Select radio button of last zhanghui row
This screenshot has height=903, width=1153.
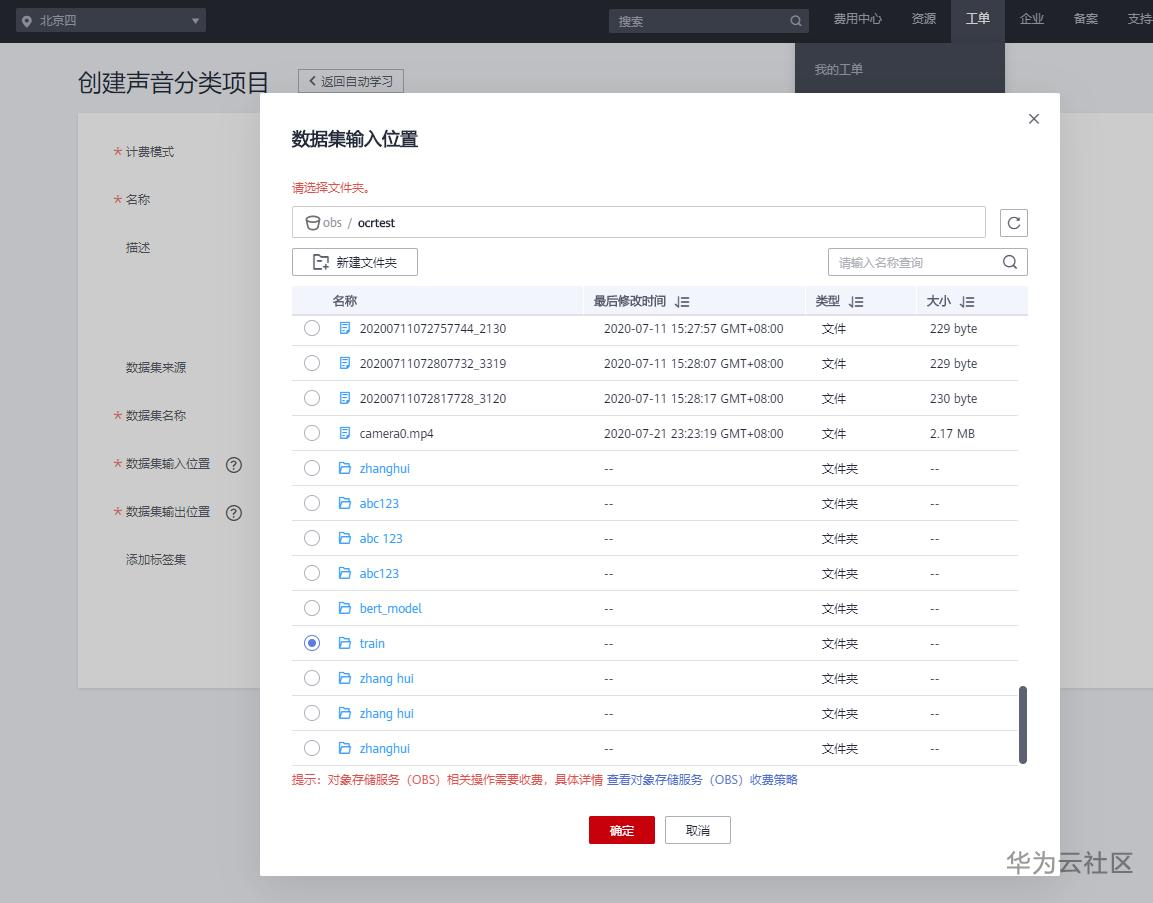pyautogui.click(x=312, y=748)
